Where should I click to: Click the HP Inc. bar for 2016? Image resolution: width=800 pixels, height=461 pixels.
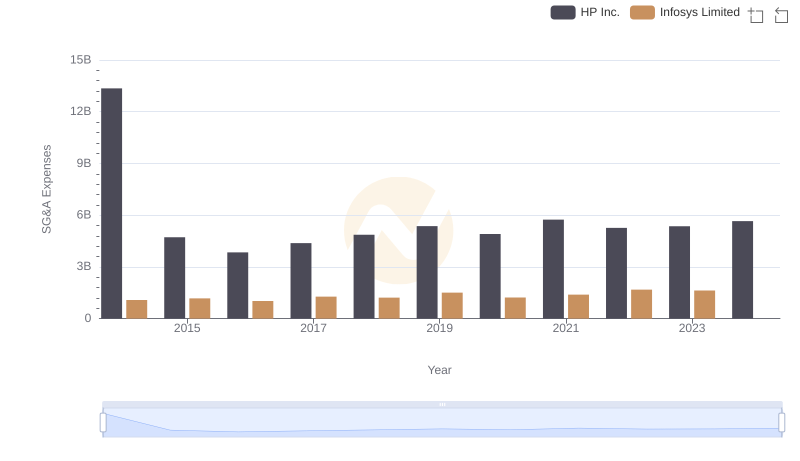[x=238, y=286]
